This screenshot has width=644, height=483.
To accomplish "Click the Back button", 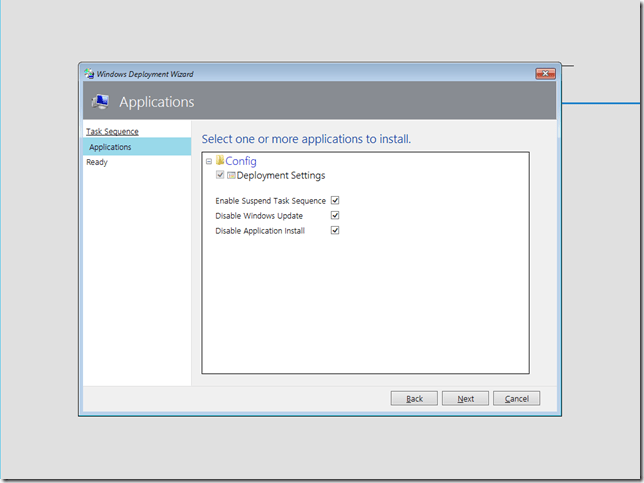I will pyautogui.click(x=414, y=398).
